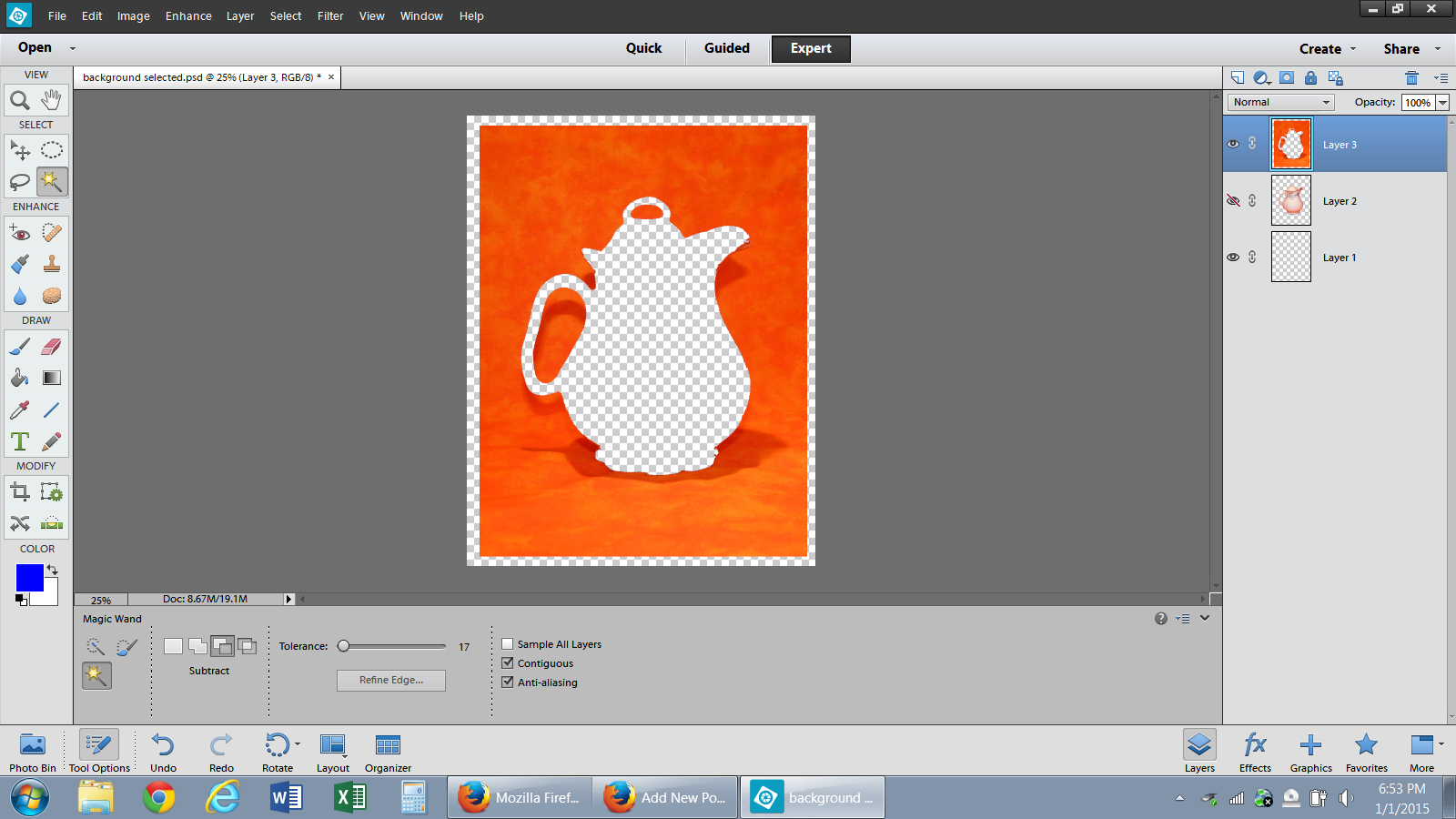Open the Filter menu
The image size is (1456, 819).
tap(330, 16)
